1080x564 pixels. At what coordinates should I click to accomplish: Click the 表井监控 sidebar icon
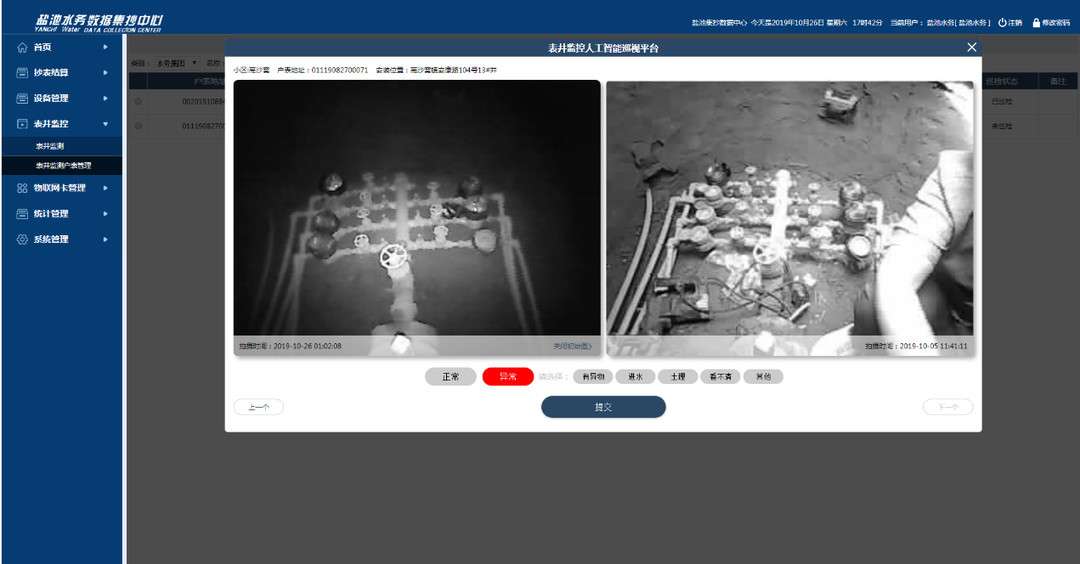(x=22, y=124)
